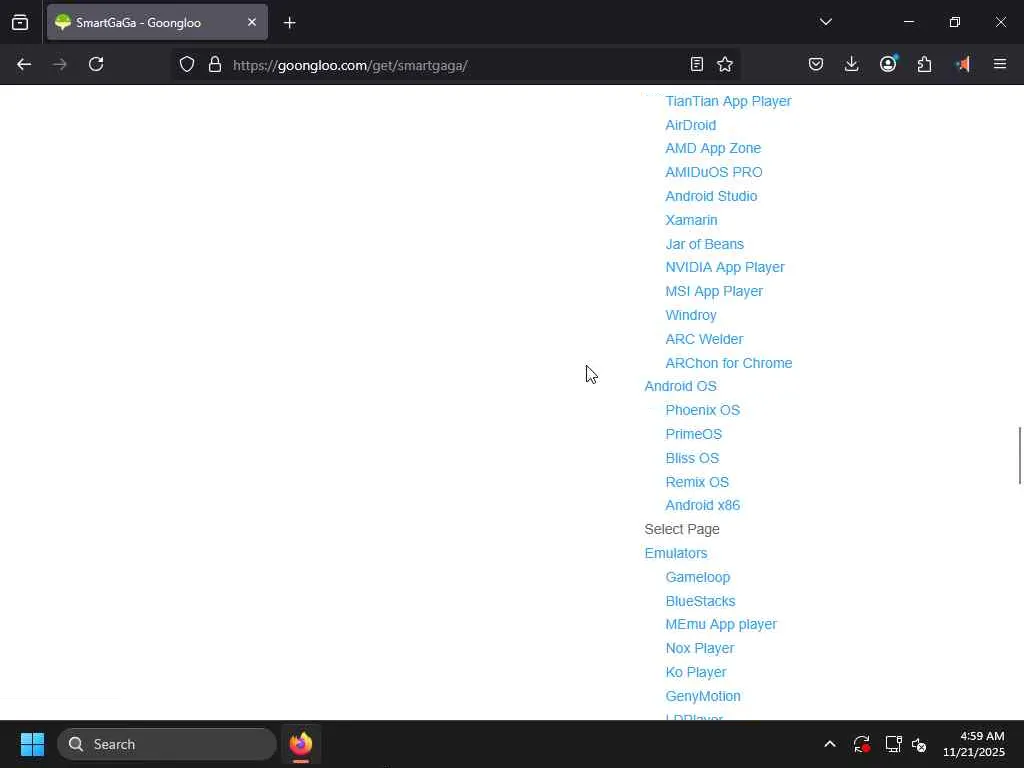Go forward one page
Viewport: 1024px width, 768px height.
(60, 64)
